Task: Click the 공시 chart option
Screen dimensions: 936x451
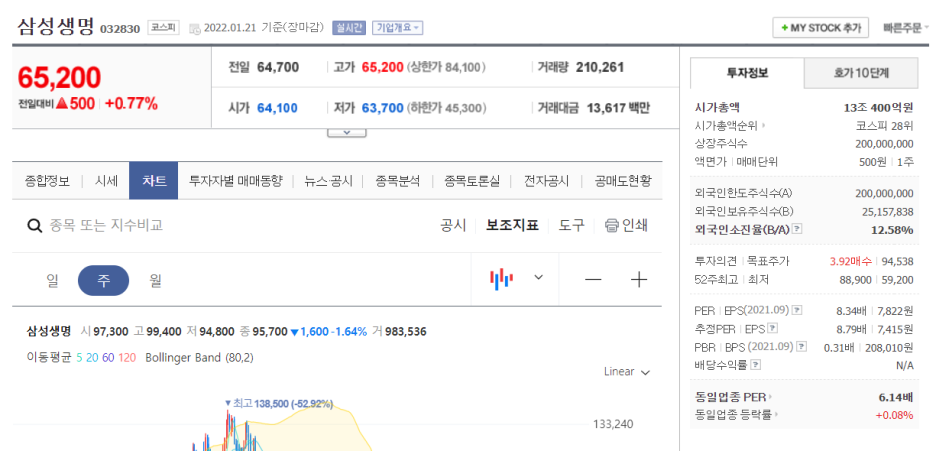Action: [x=453, y=226]
